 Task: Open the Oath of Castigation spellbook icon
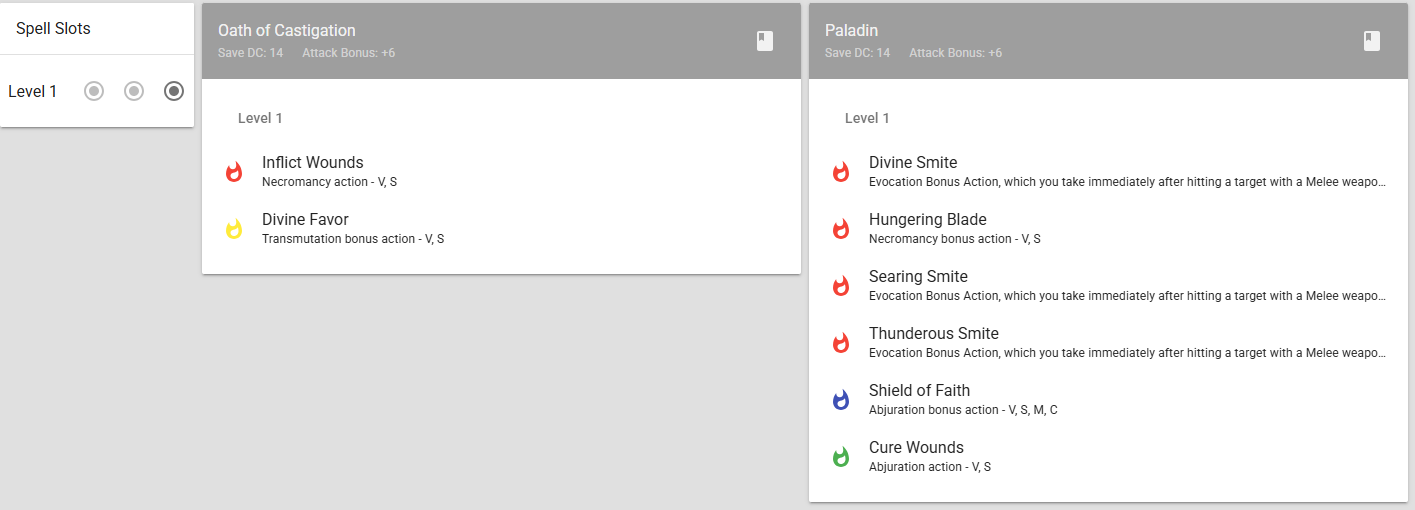coord(765,41)
